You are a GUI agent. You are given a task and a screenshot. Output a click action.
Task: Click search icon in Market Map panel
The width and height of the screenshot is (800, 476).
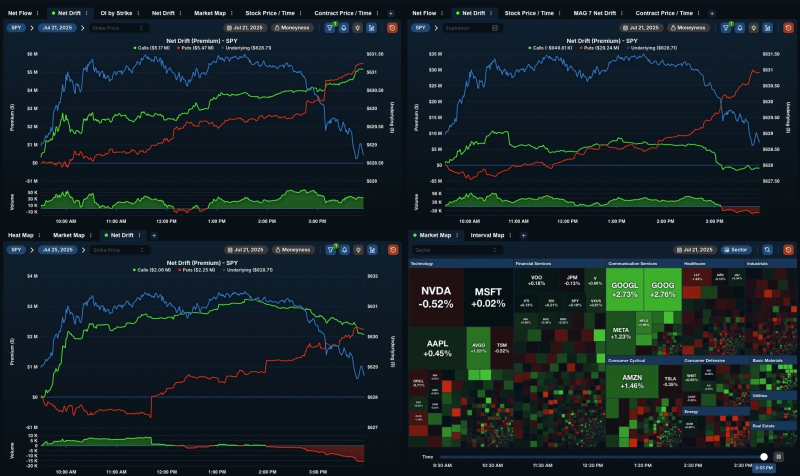pos(767,250)
